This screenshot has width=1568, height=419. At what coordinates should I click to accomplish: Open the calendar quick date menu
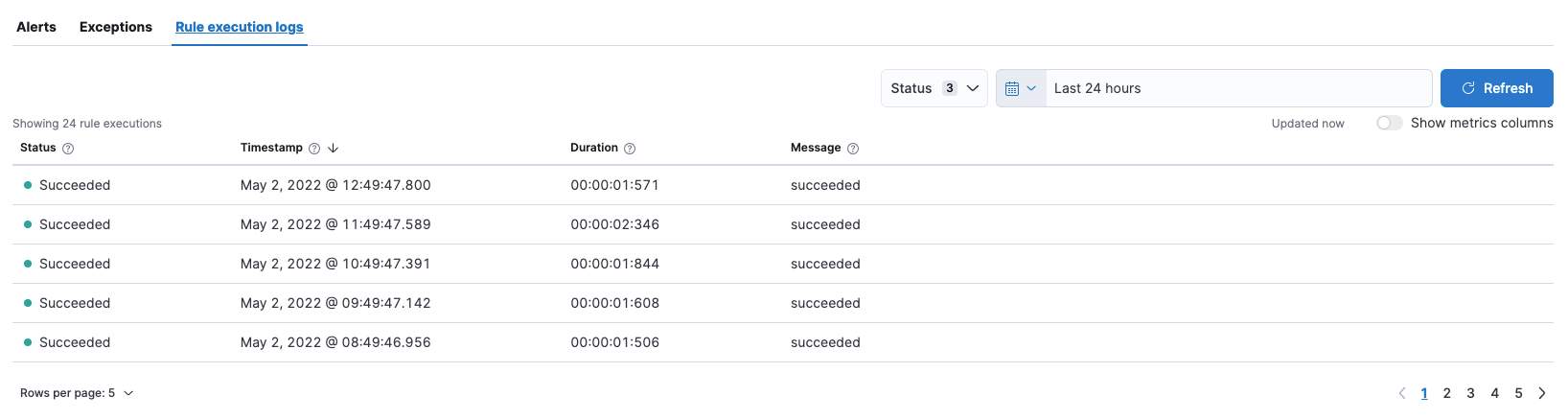(x=1021, y=88)
